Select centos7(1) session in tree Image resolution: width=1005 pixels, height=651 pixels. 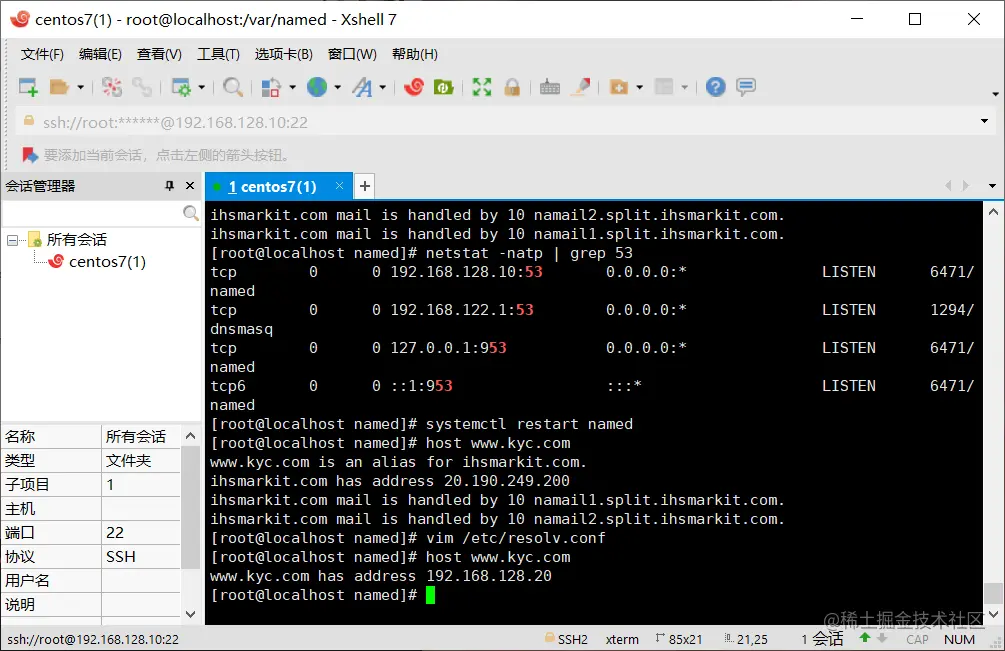click(x=107, y=261)
